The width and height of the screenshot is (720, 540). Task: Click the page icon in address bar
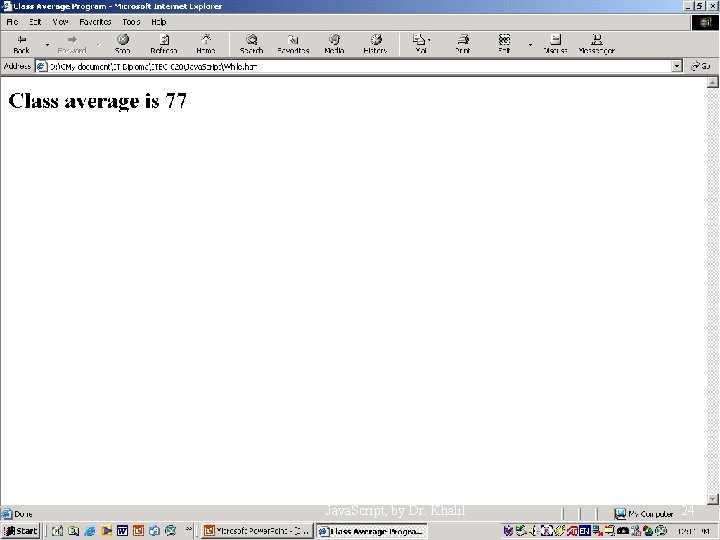(x=42, y=66)
